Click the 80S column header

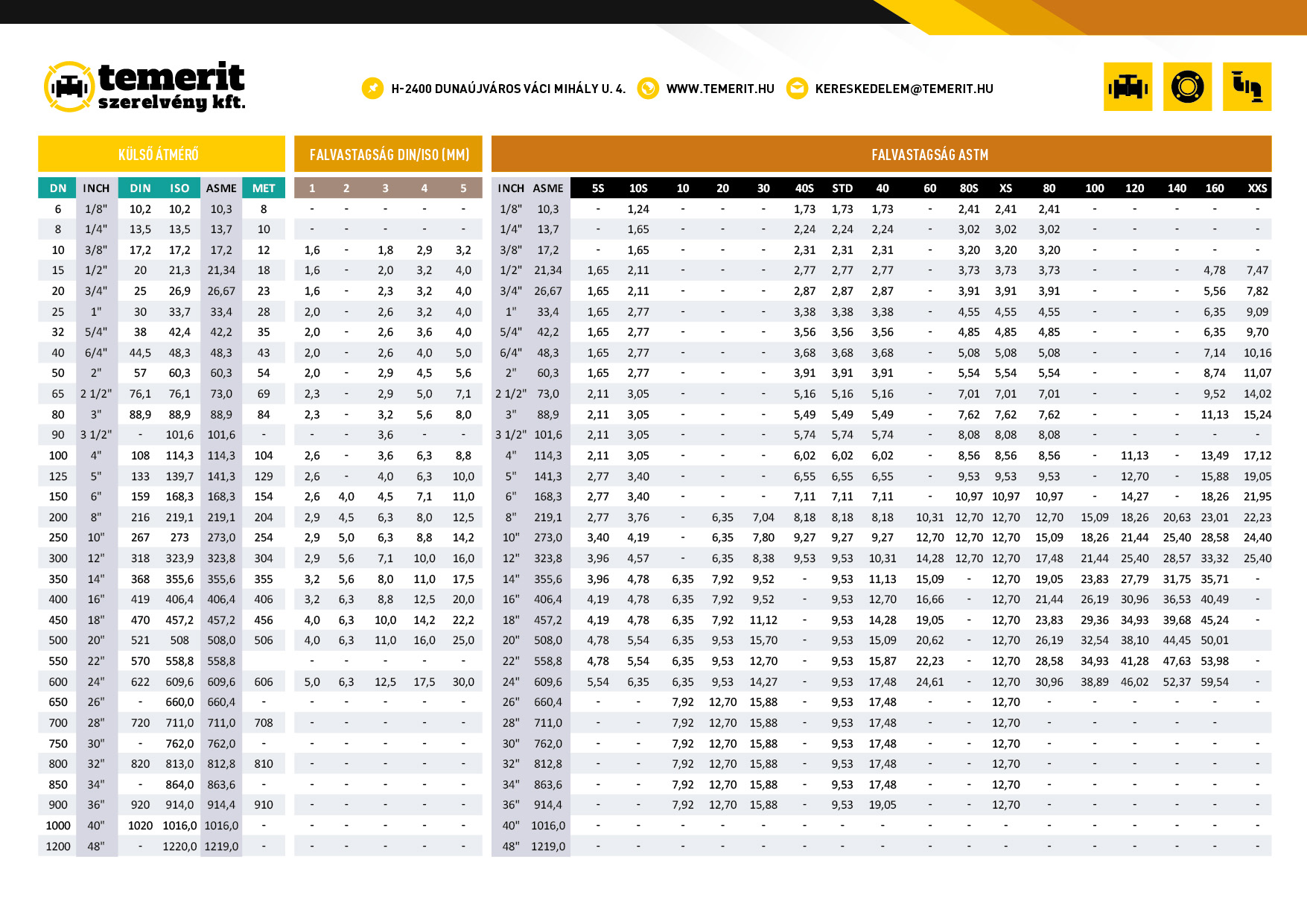(969, 188)
